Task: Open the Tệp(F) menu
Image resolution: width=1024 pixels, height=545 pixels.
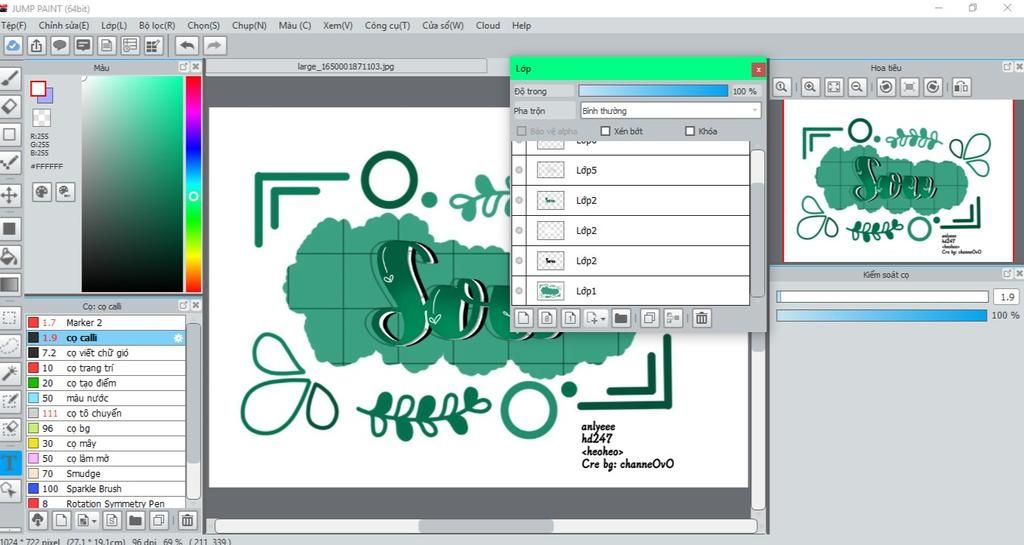Action: click(x=14, y=25)
